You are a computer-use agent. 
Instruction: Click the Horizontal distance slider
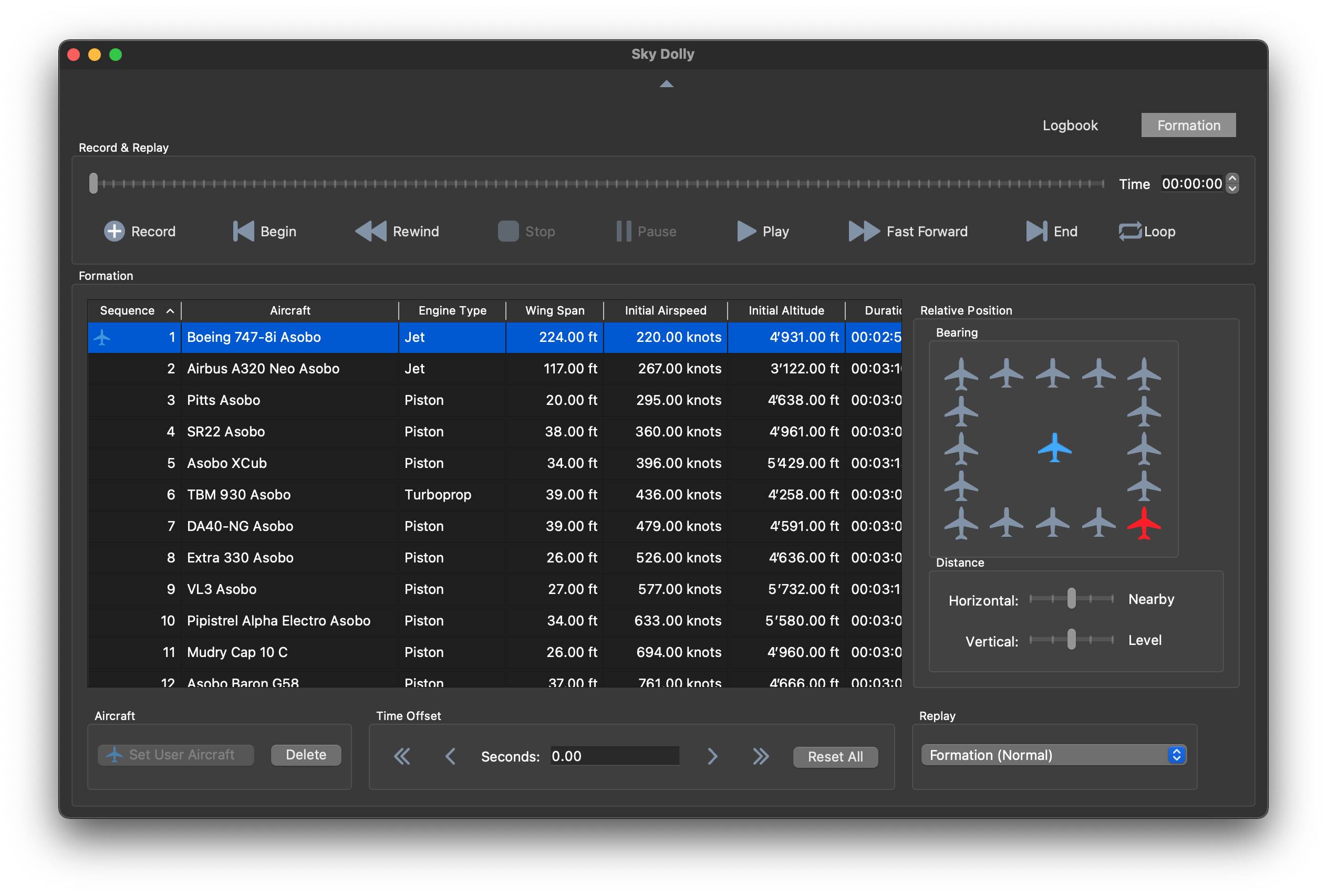pos(1071,599)
